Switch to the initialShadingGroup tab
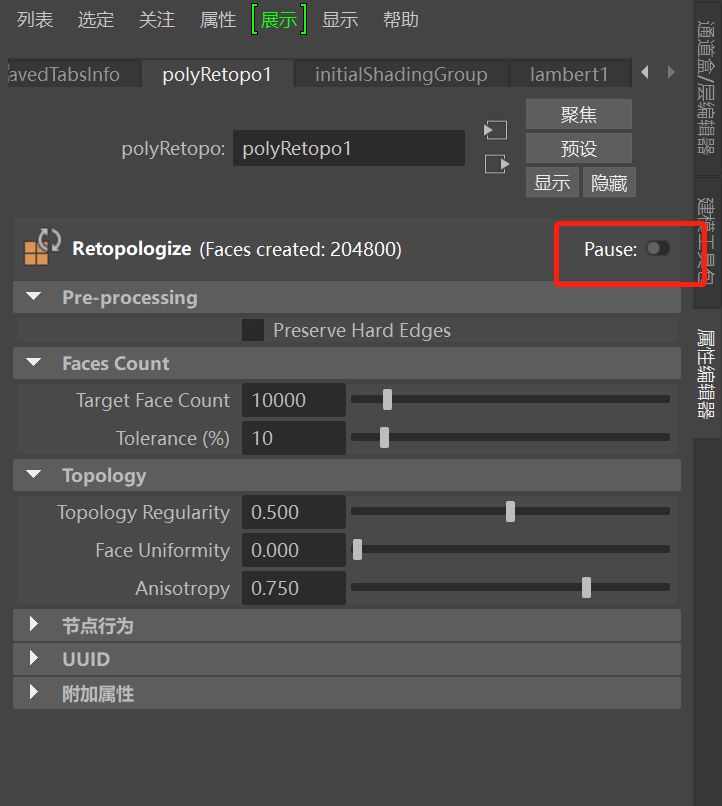The image size is (722, 806). pos(401,75)
